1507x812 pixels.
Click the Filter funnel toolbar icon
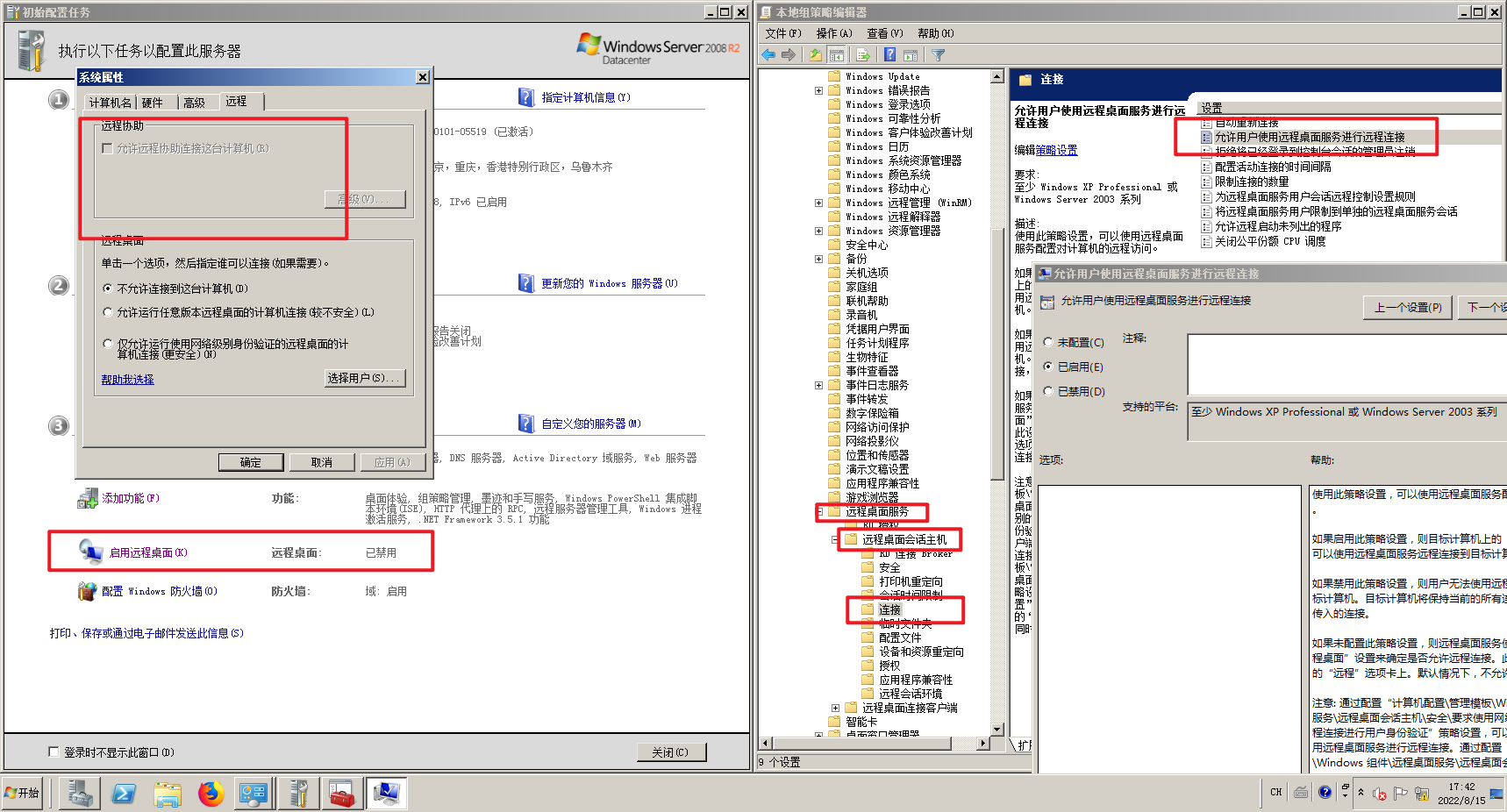pyautogui.click(x=938, y=55)
